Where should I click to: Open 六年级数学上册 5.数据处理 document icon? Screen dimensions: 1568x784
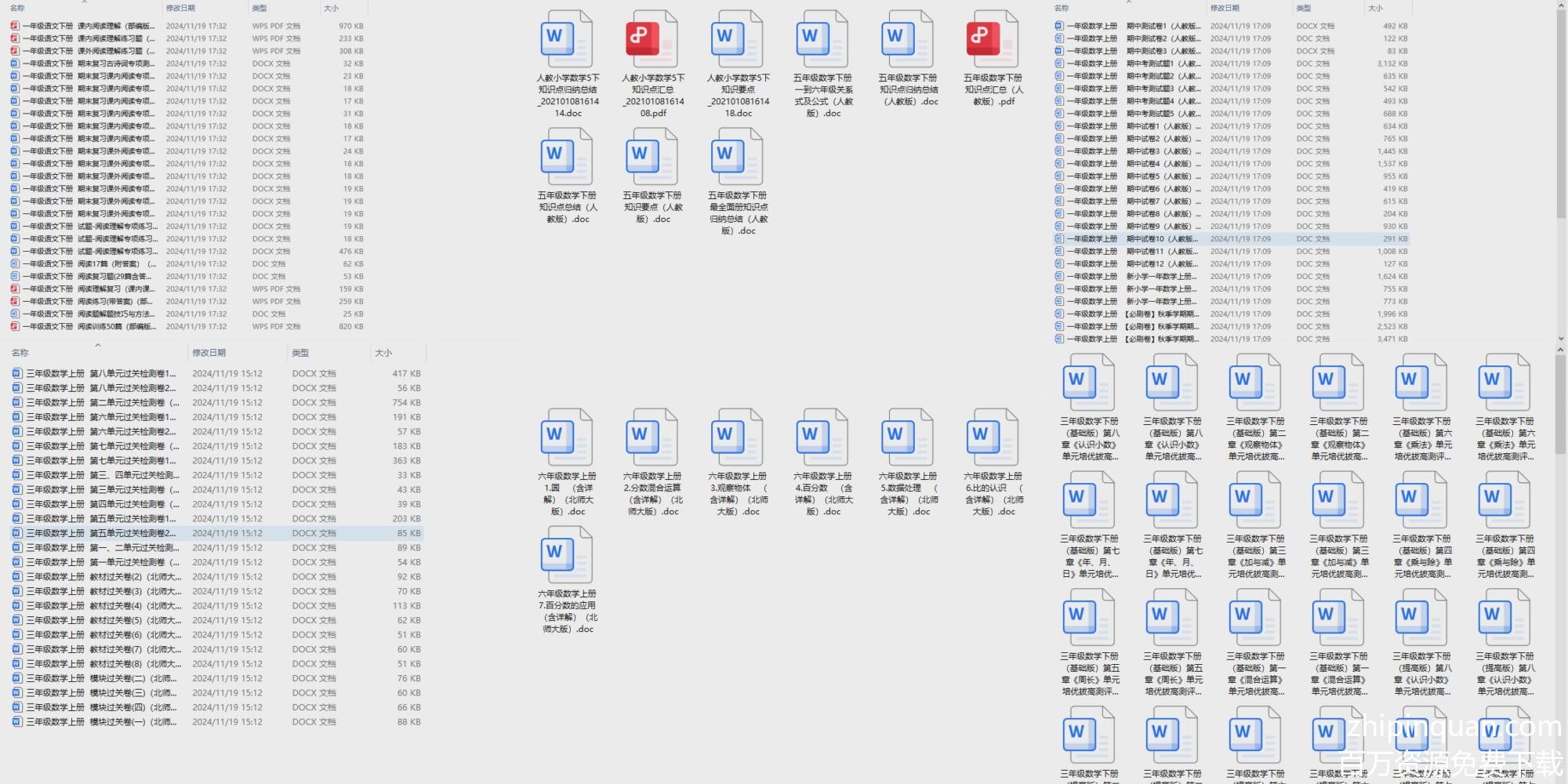907,437
